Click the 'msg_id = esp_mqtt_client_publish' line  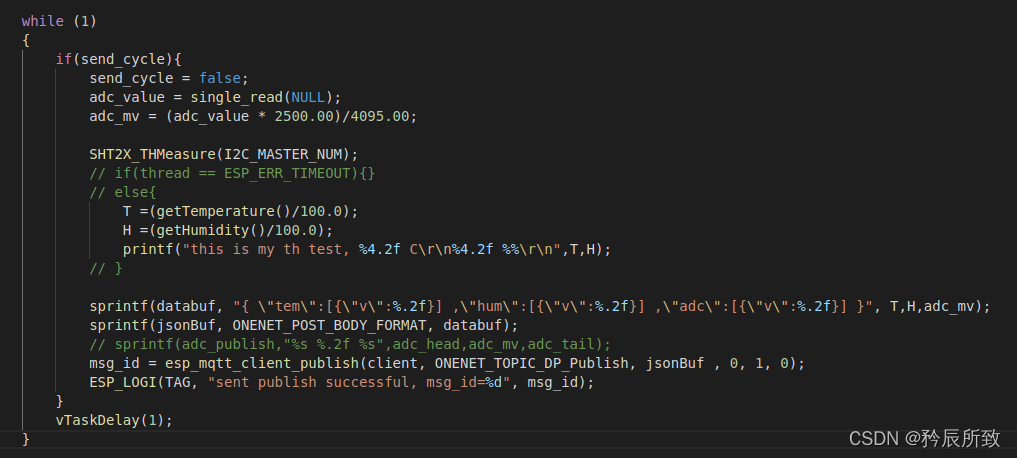pos(447,363)
